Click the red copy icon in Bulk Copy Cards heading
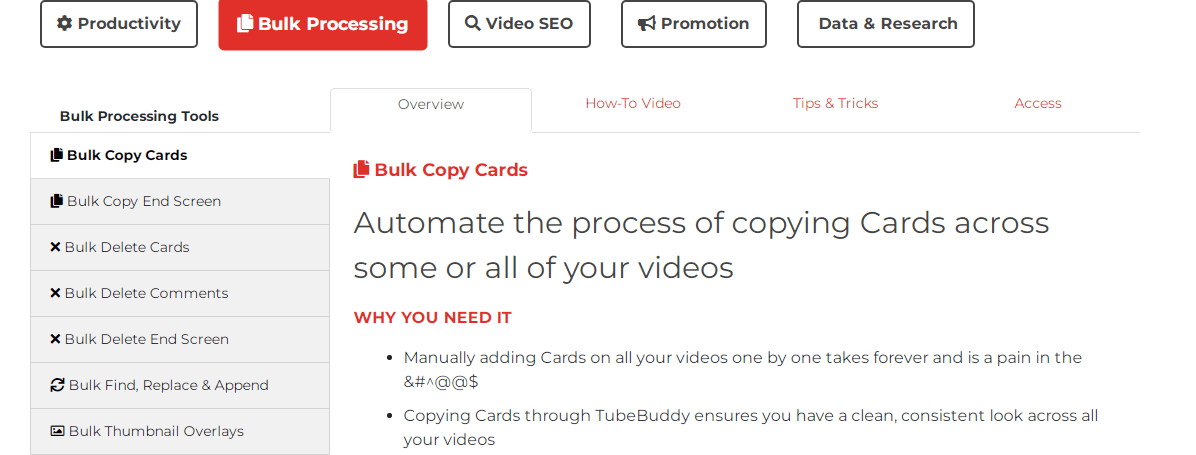1196x455 pixels. pyautogui.click(x=362, y=169)
